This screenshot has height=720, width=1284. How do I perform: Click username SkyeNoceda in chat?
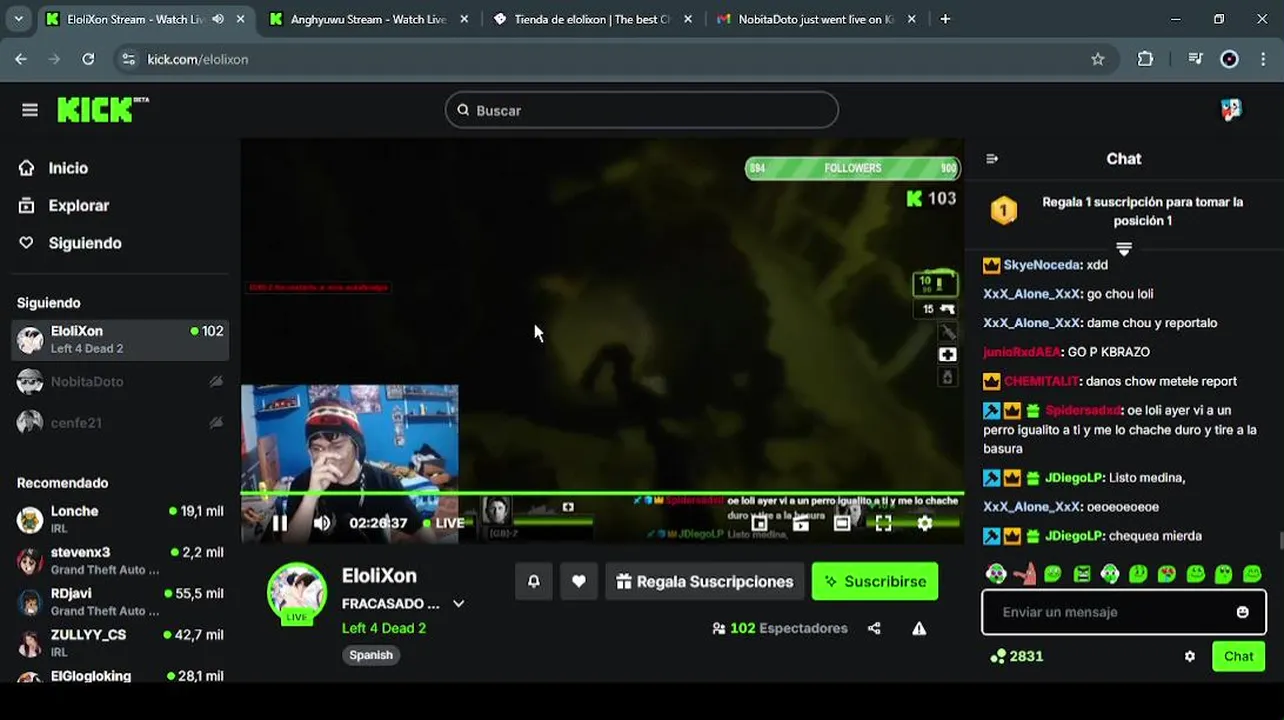pos(1042,265)
